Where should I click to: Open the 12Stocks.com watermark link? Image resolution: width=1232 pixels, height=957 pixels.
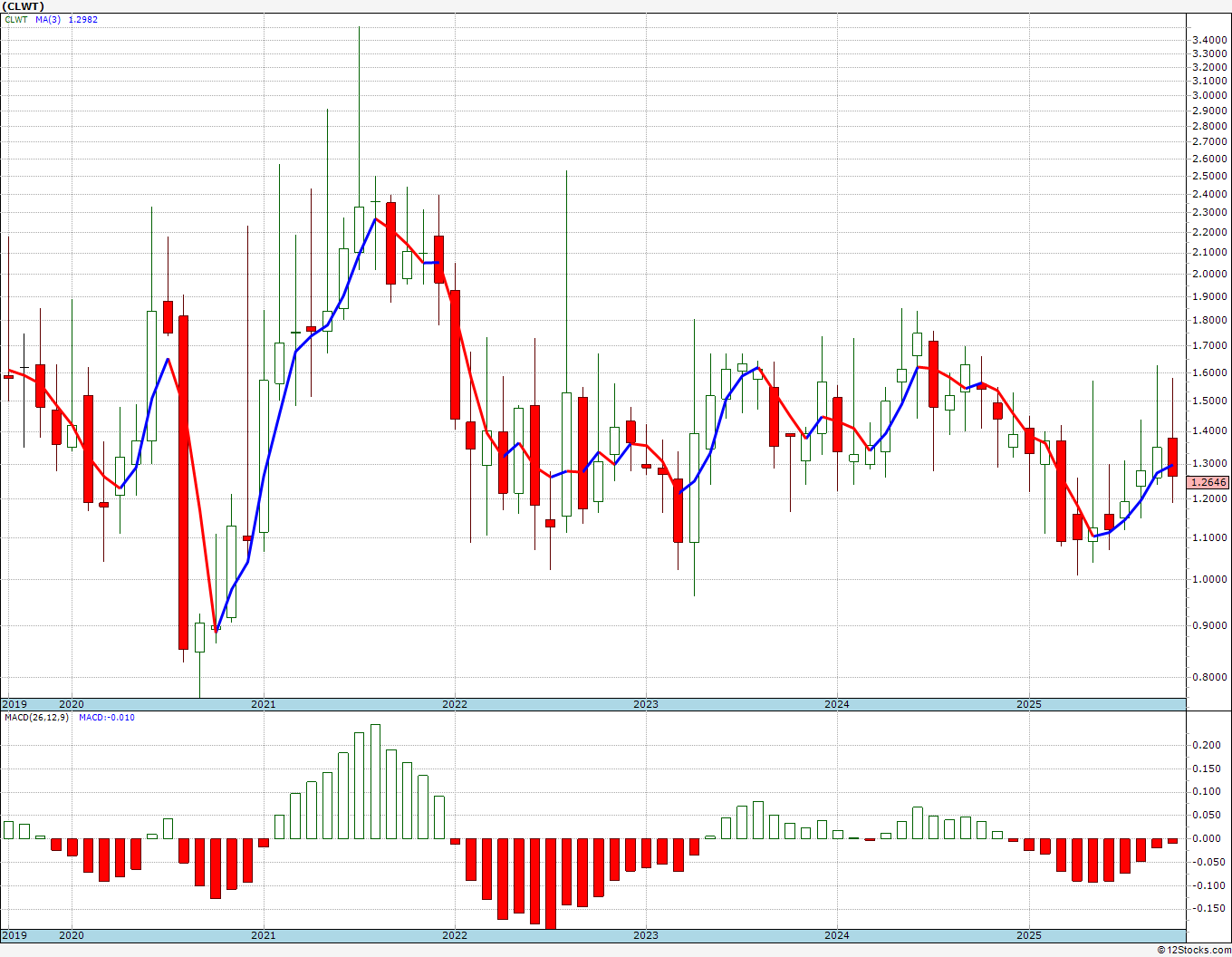pyautogui.click(x=1194, y=950)
